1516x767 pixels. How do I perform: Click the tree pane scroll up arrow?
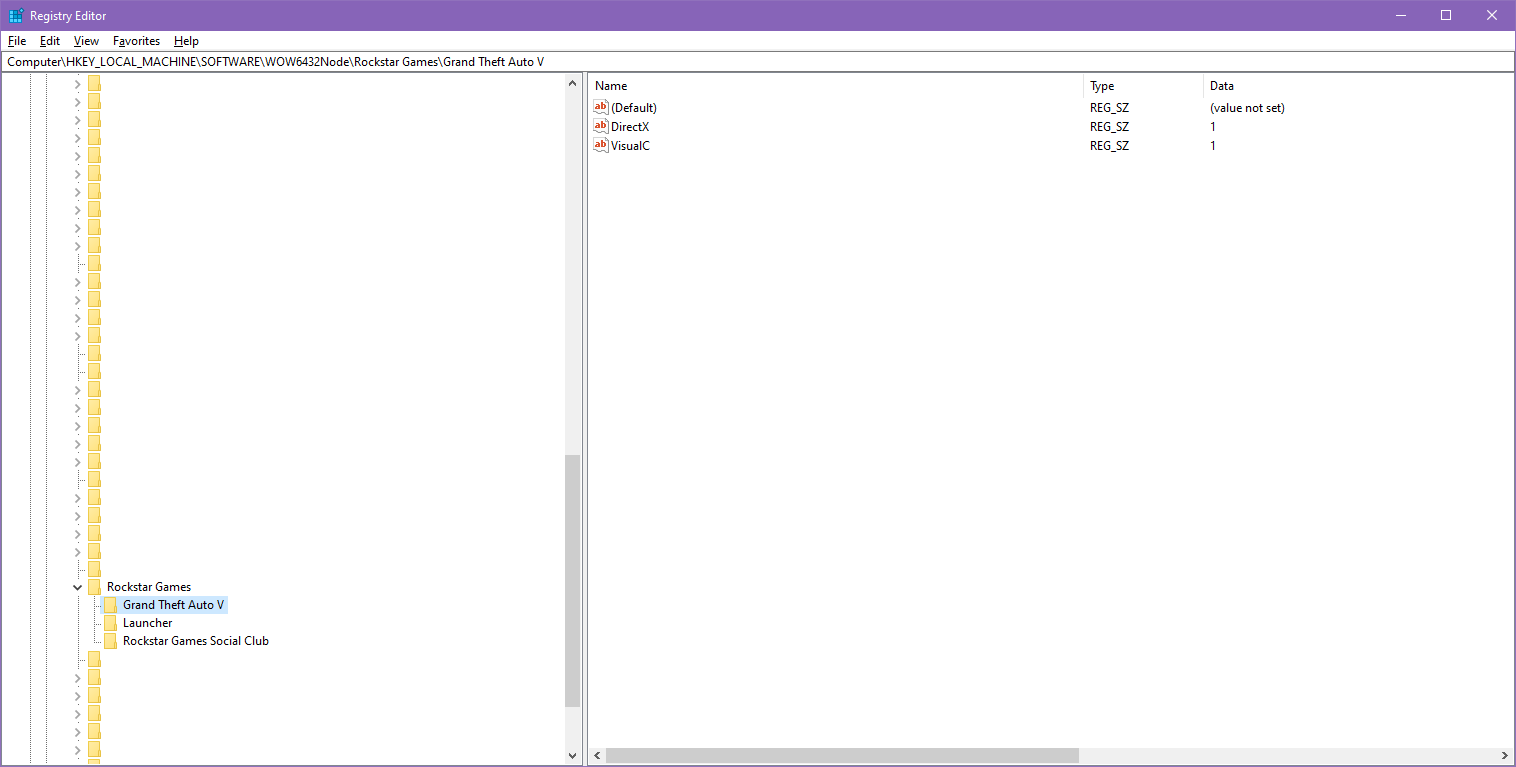(x=573, y=85)
